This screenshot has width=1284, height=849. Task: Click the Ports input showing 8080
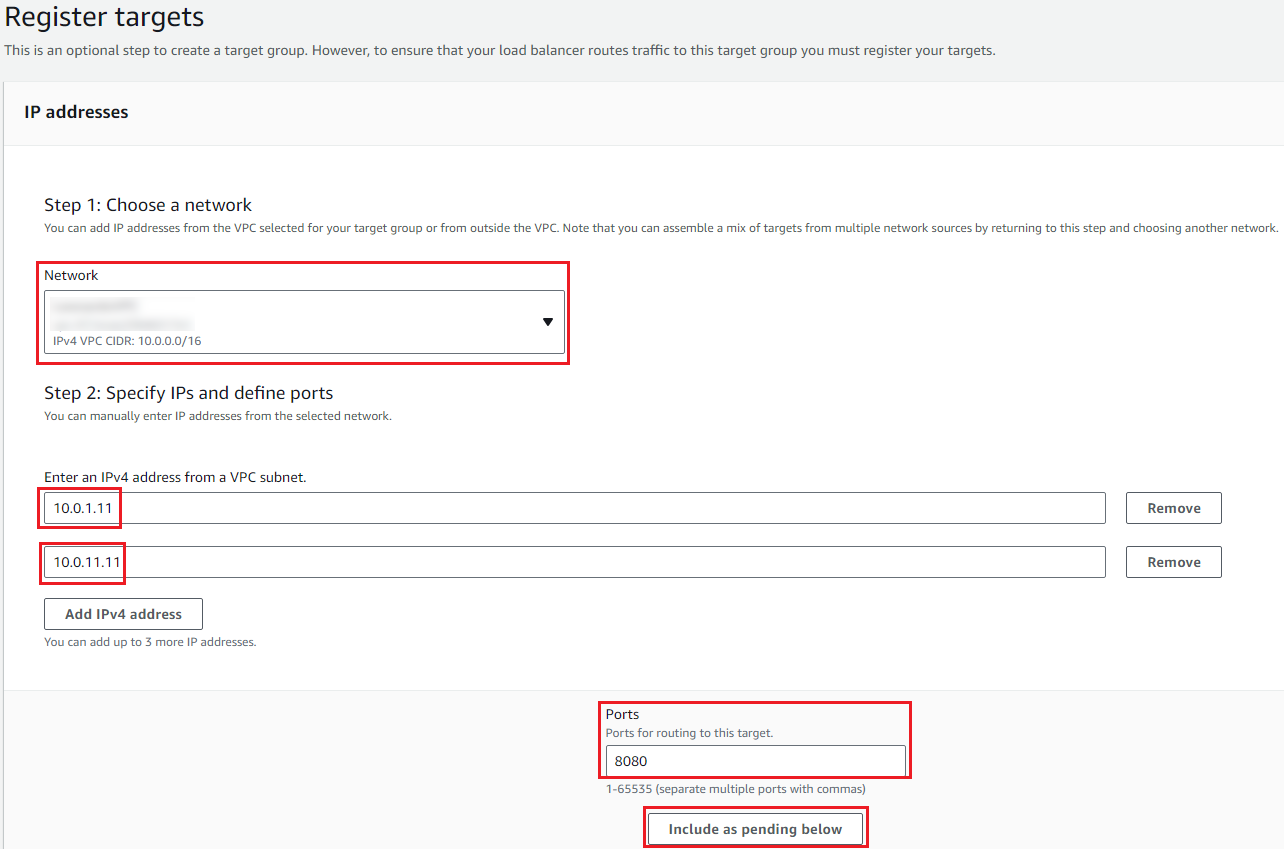click(x=755, y=762)
